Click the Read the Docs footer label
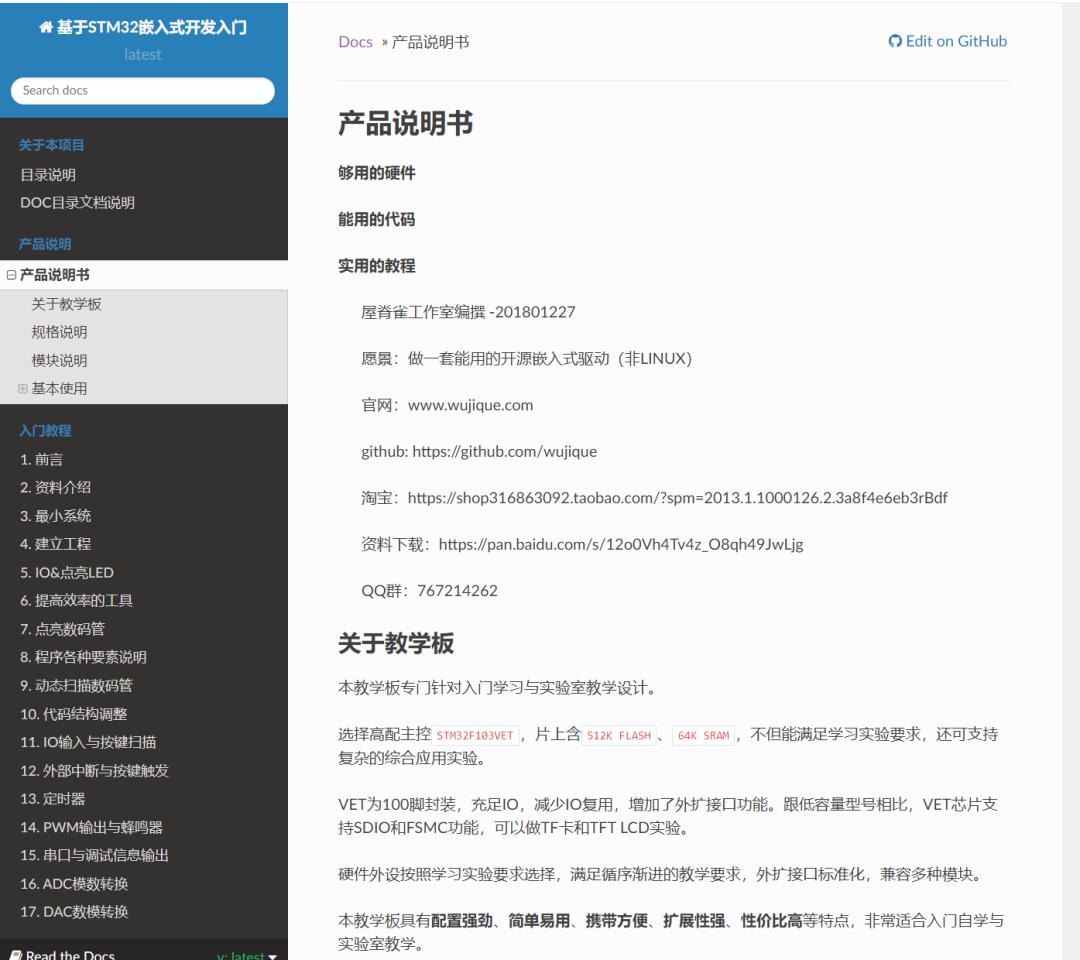 pos(70,954)
